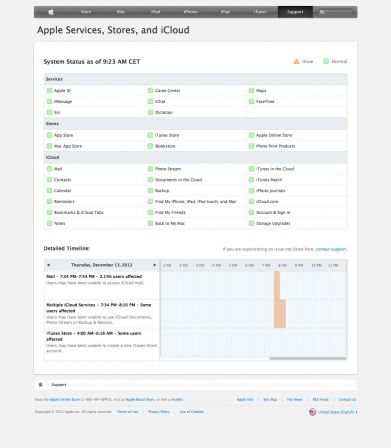Click the status icon next to Photo Print Products
The height and width of the screenshot is (448, 391).
[251, 146]
